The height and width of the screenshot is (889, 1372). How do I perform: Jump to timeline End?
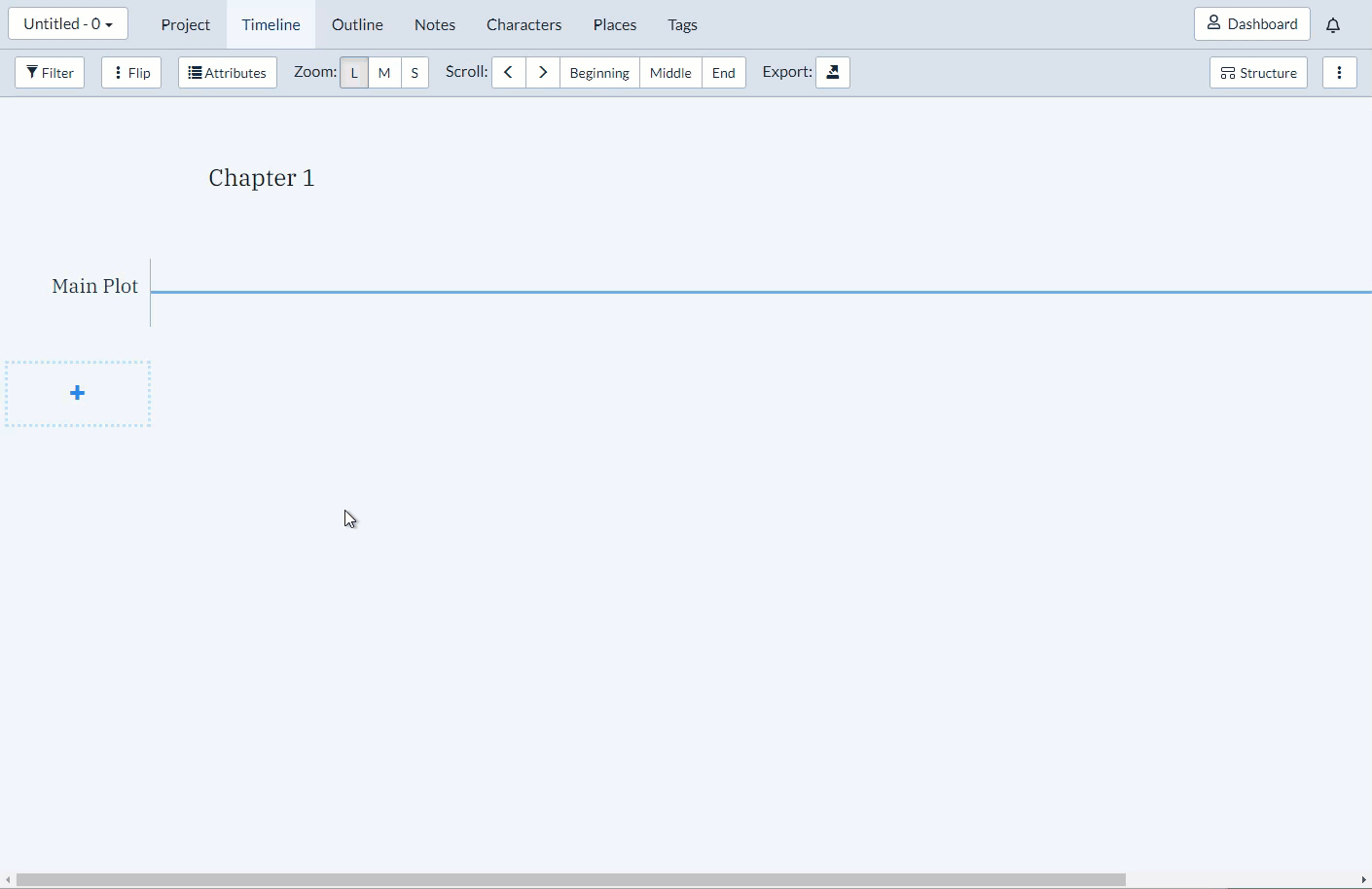(x=724, y=73)
